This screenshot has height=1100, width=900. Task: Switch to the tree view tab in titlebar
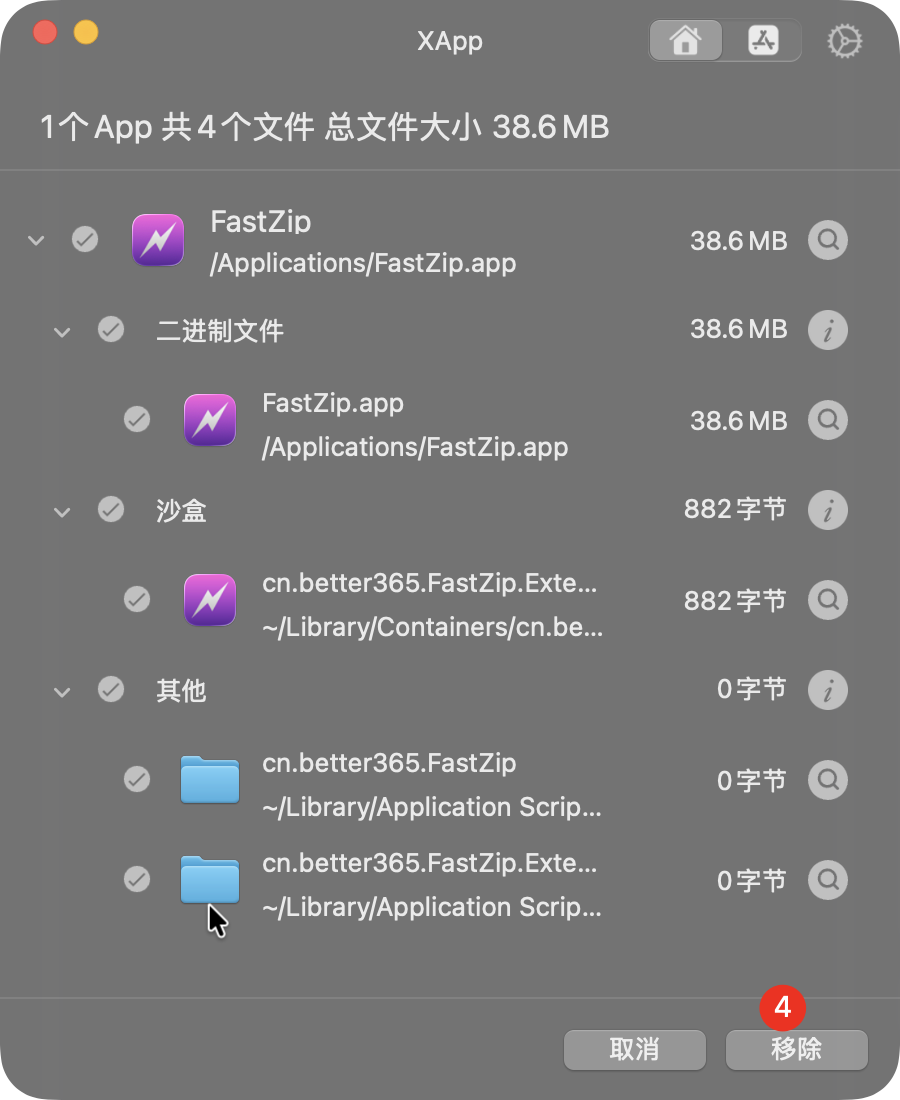pos(763,40)
